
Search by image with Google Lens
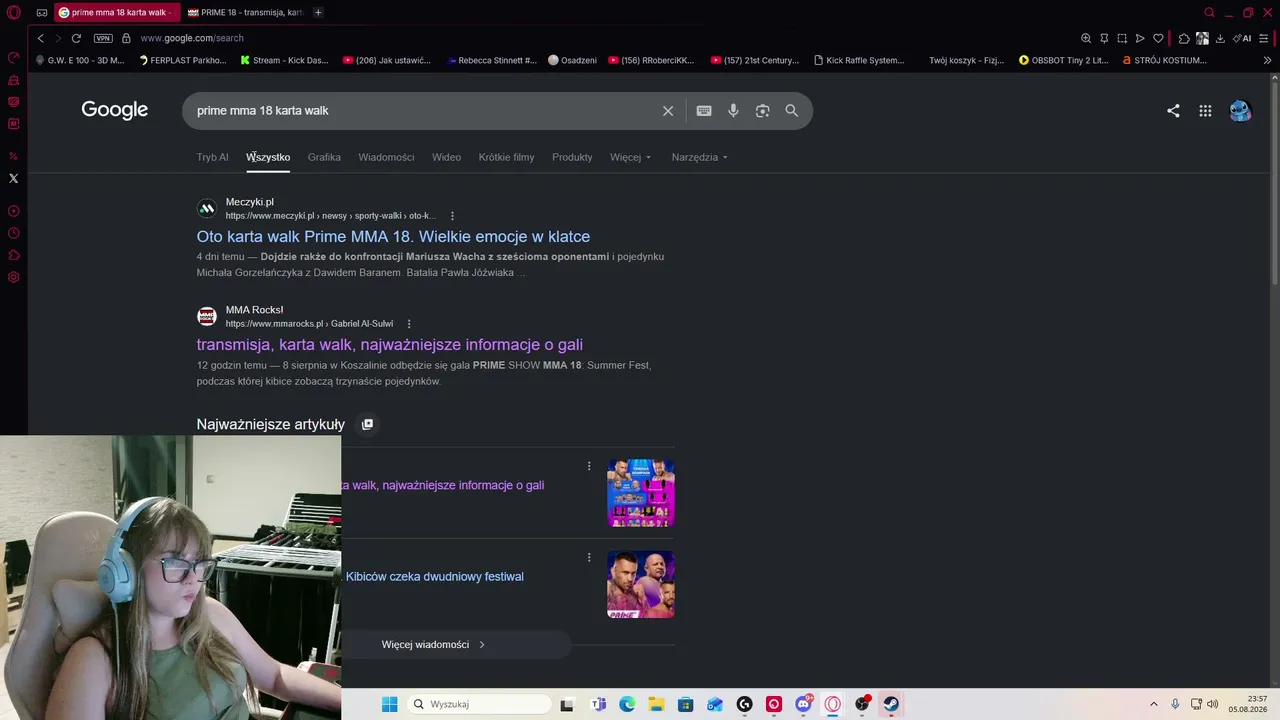(762, 111)
